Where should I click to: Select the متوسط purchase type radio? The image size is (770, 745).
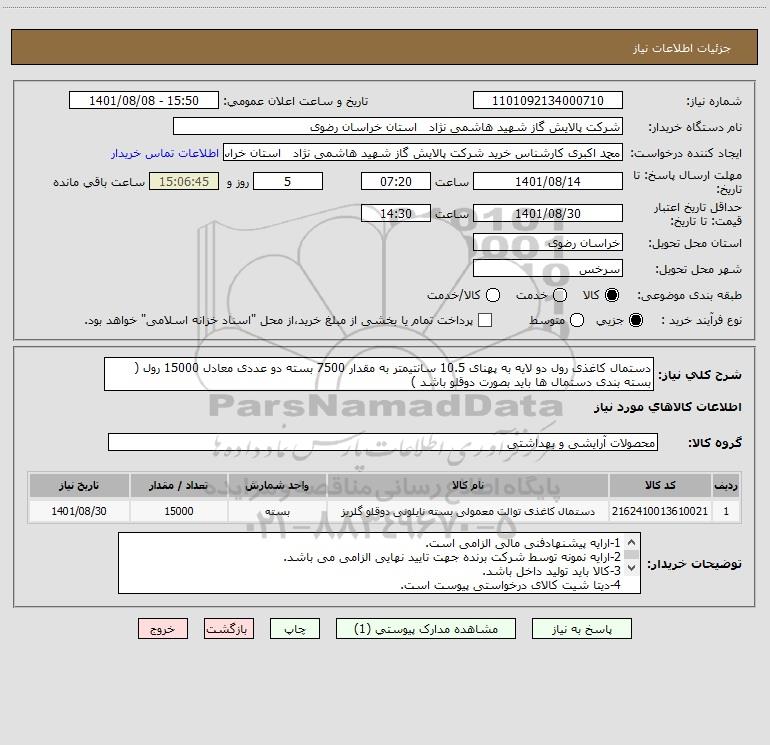tap(577, 320)
